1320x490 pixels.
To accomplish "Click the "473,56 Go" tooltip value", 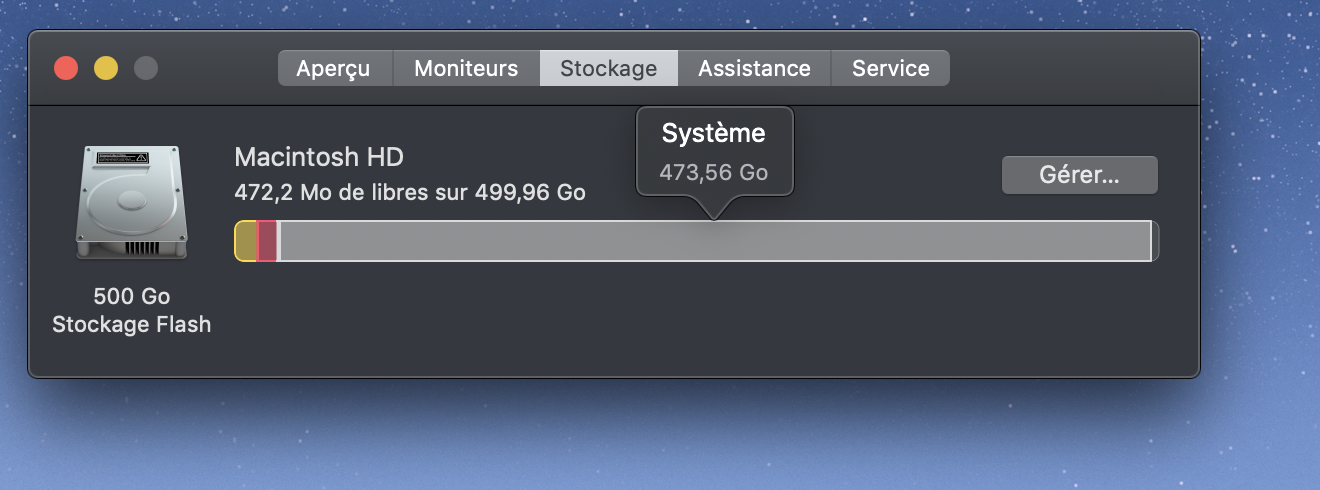I will (713, 172).
